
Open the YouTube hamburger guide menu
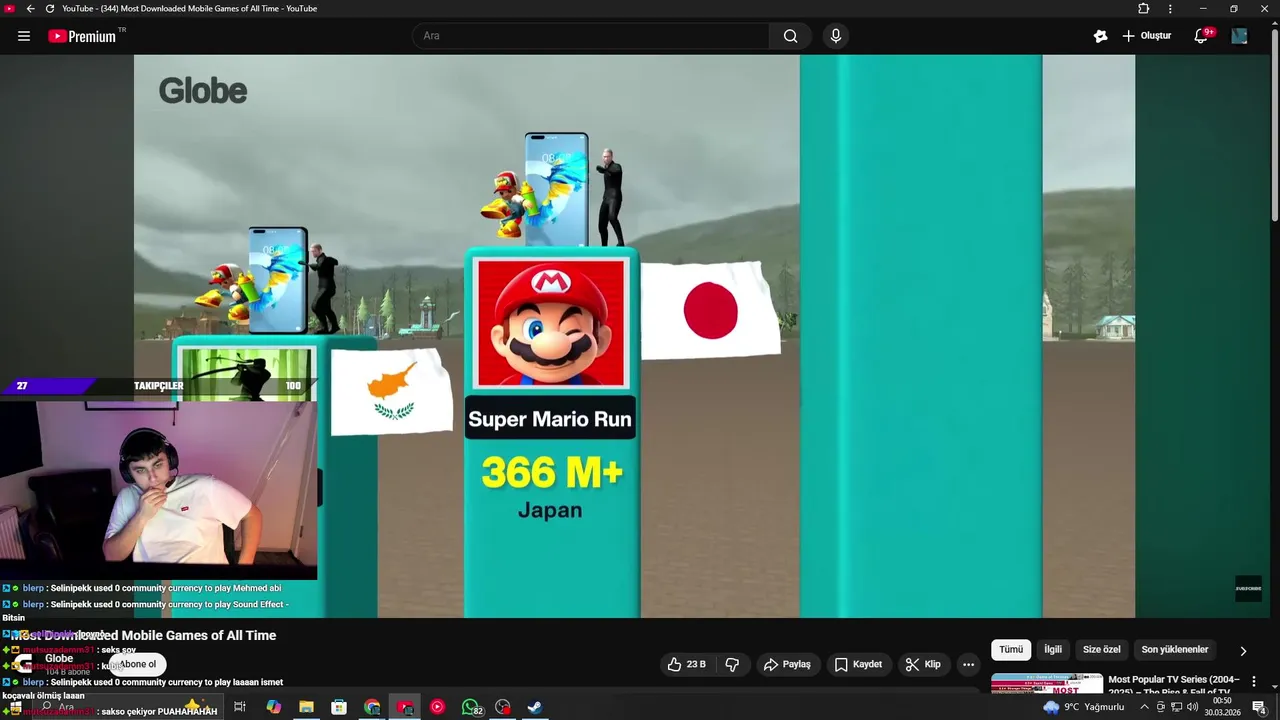coord(24,36)
